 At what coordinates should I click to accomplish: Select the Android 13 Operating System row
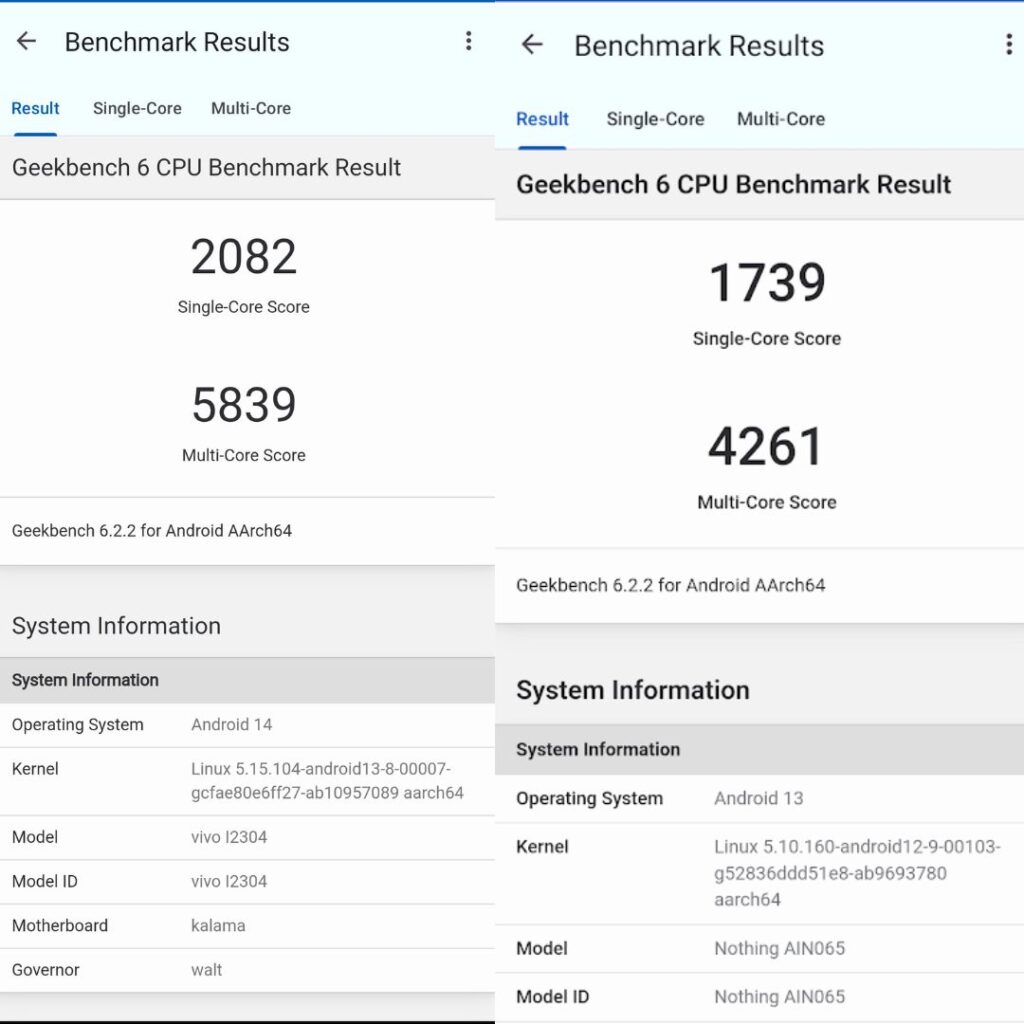[x=758, y=798]
